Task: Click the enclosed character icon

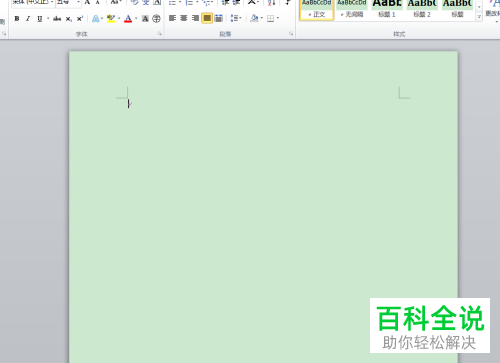Action: 156,19
